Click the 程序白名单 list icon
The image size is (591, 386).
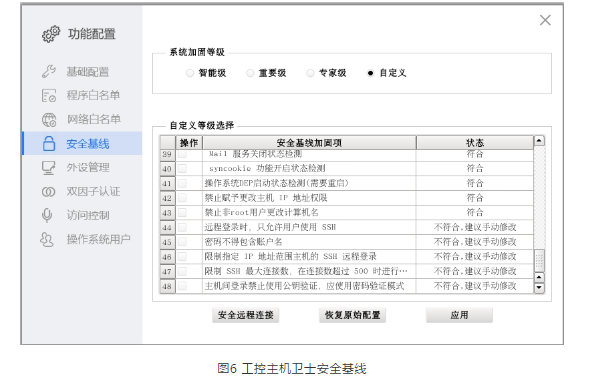(49, 95)
